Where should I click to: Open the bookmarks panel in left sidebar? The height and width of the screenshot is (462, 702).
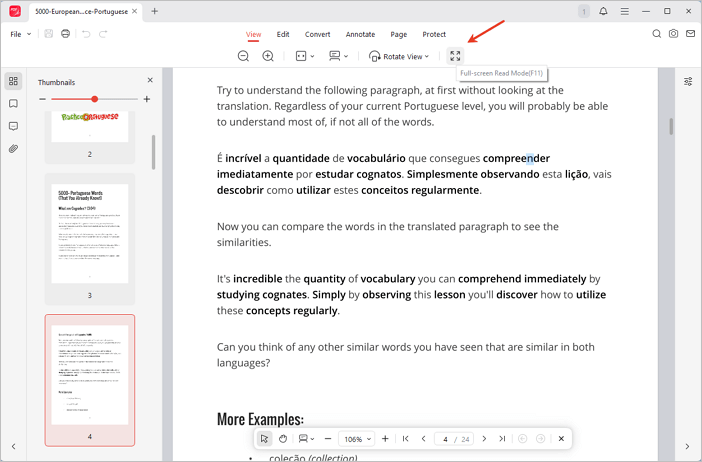pyautogui.click(x=13, y=103)
